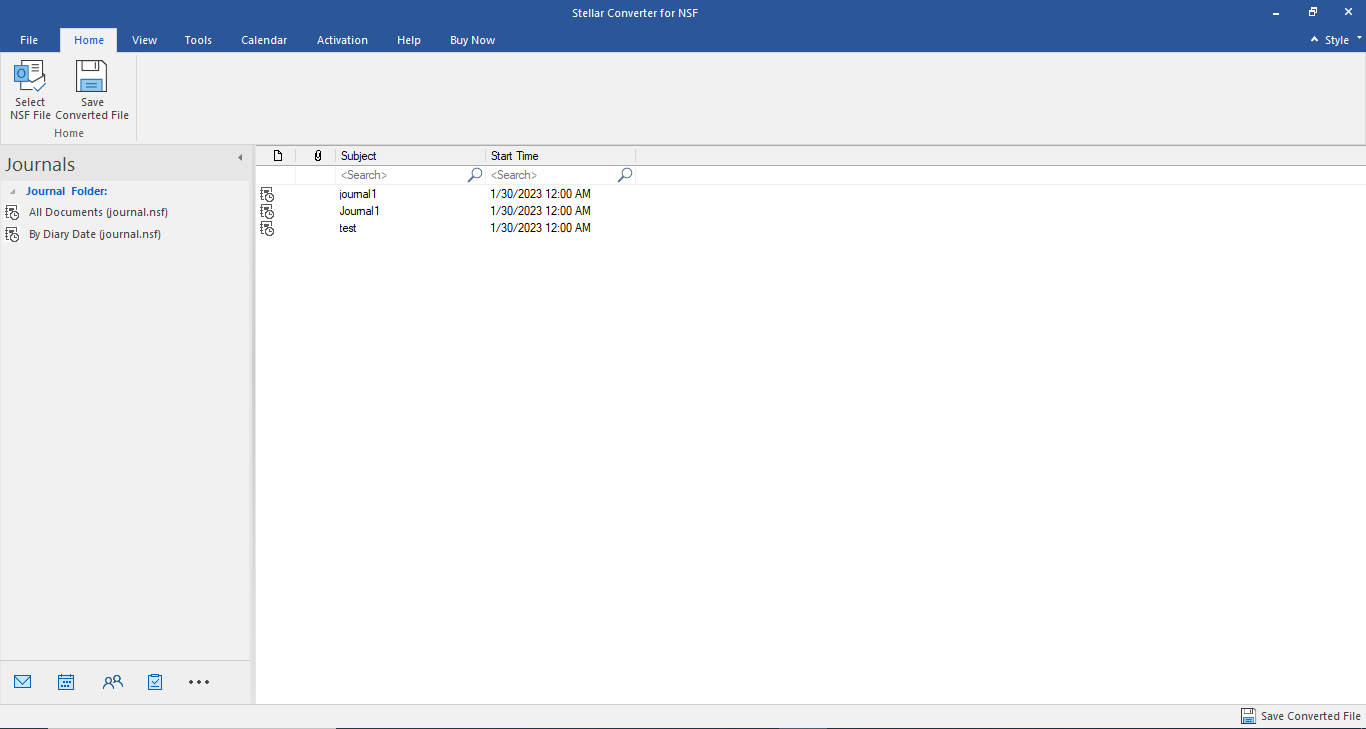Select the lowercase 'journal1' subject entry
The image size is (1366, 729).
[x=358, y=194]
